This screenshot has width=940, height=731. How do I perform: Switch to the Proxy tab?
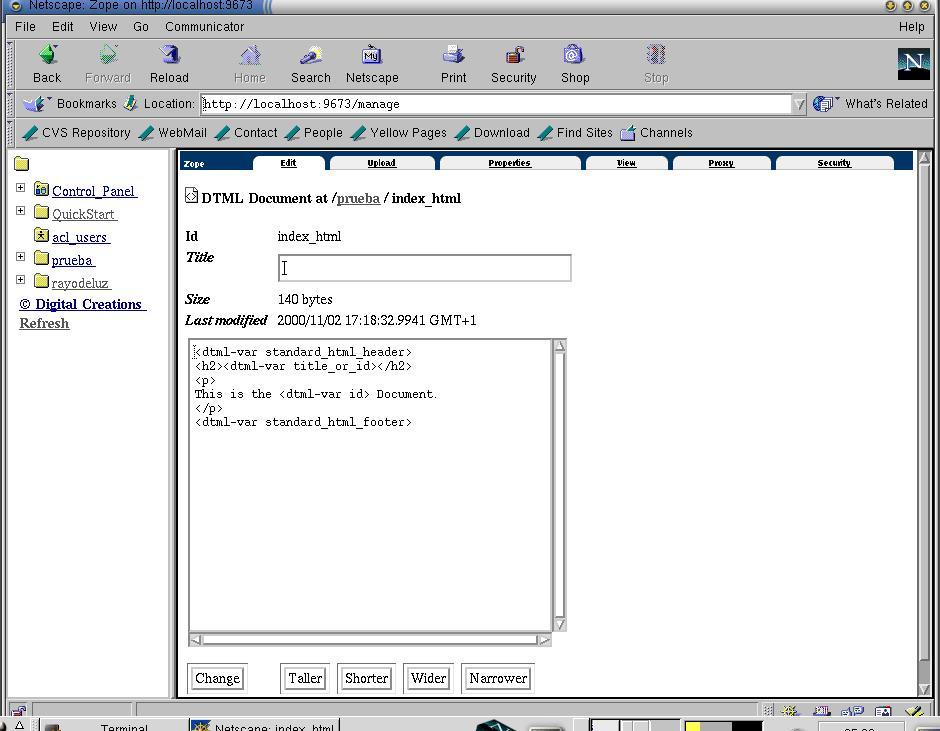(721, 163)
